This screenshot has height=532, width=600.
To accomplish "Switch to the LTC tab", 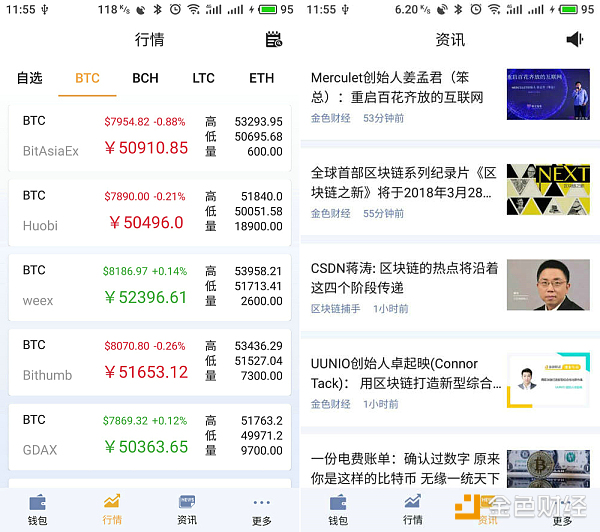I will pos(203,78).
